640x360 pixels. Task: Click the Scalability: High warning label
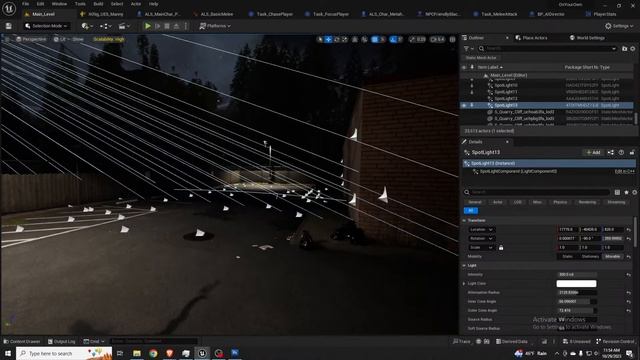(109, 39)
